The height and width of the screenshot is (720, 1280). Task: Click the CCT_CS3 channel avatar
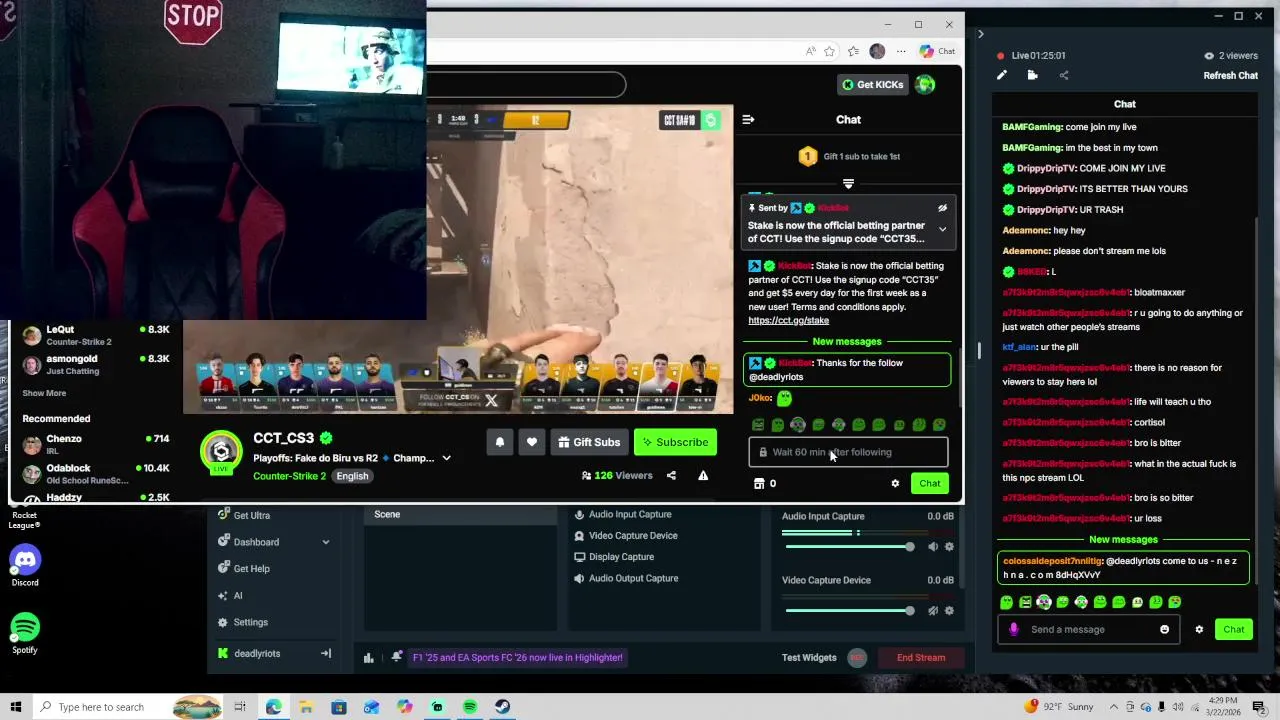pyautogui.click(x=221, y=452)
